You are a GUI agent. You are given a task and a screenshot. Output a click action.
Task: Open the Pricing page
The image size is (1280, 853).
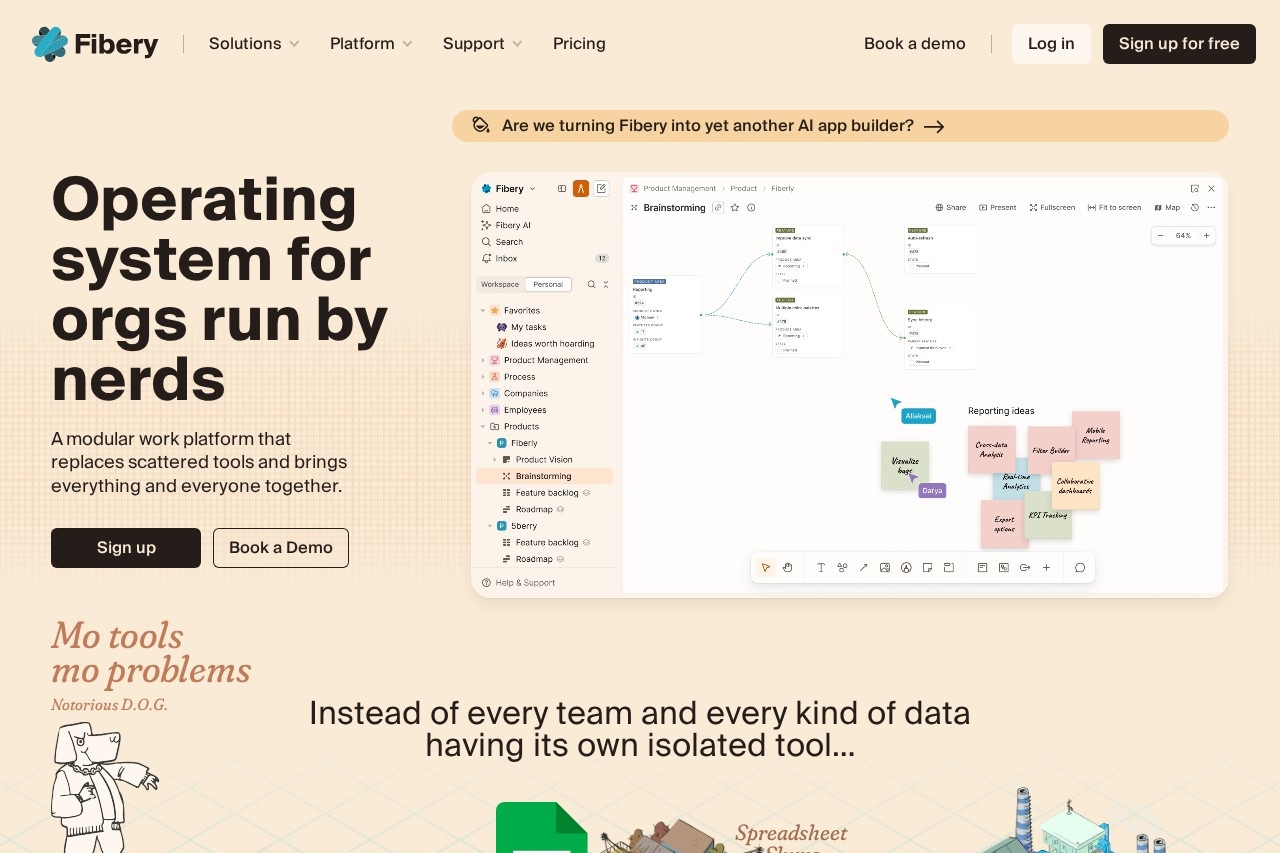pos(579,44)
